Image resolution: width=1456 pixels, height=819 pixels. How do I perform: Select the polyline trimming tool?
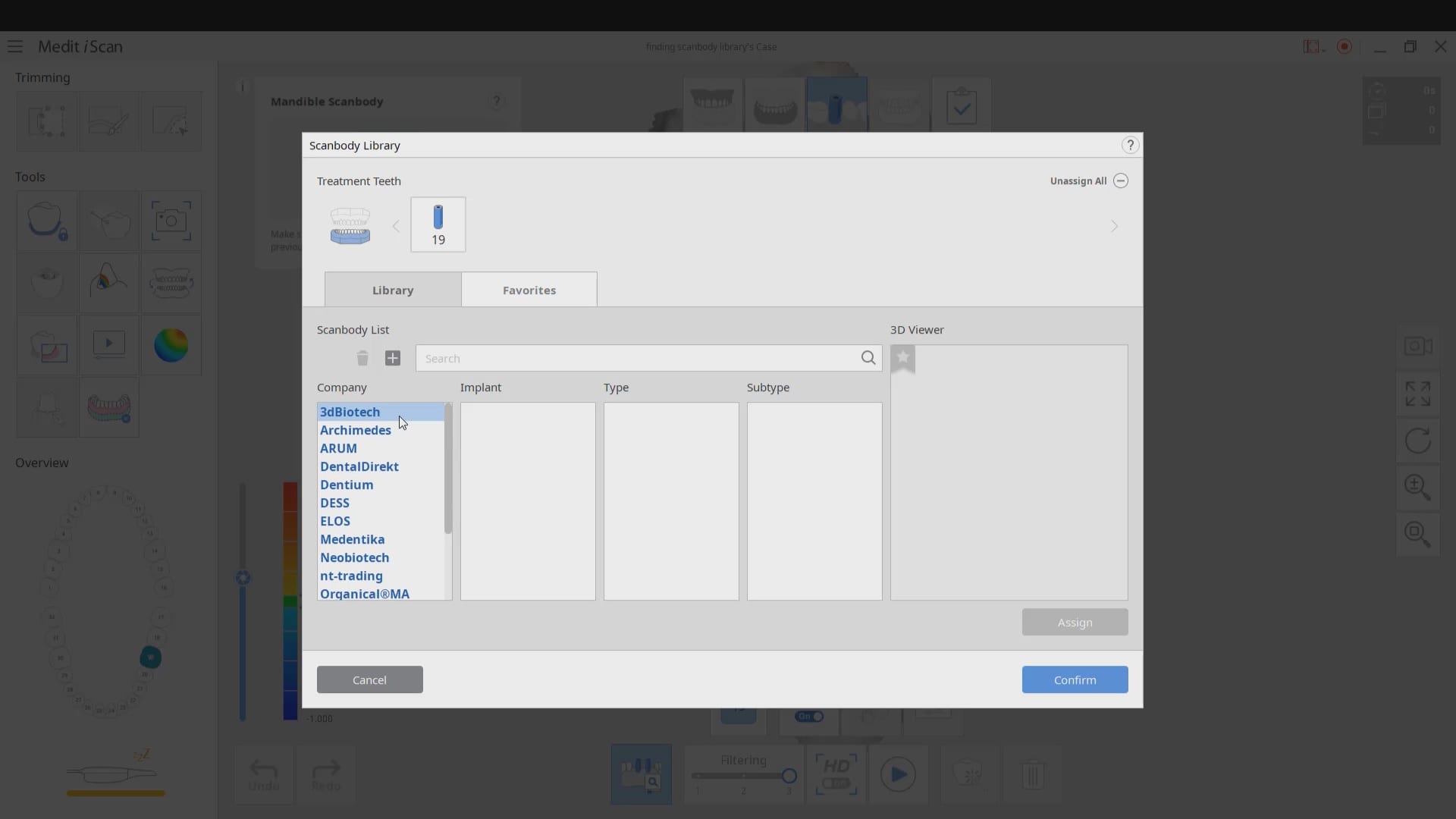(x=171, y=121)
